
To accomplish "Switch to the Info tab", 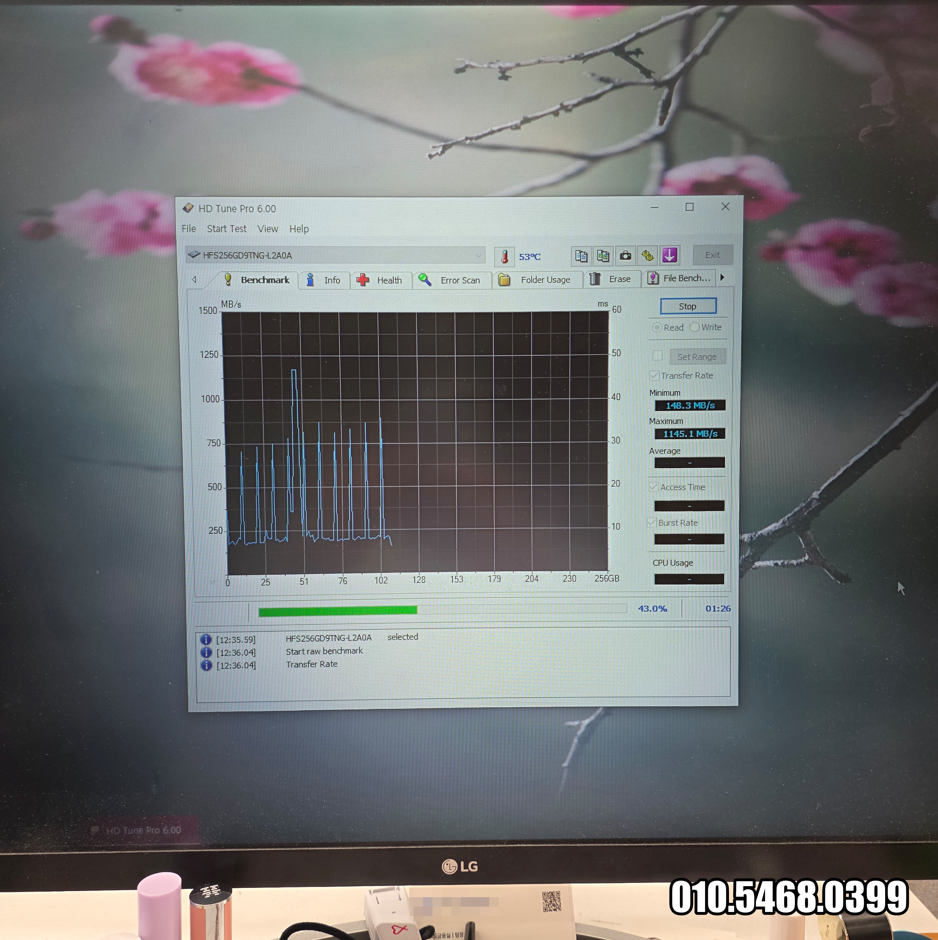I will (x=324, y=280).
